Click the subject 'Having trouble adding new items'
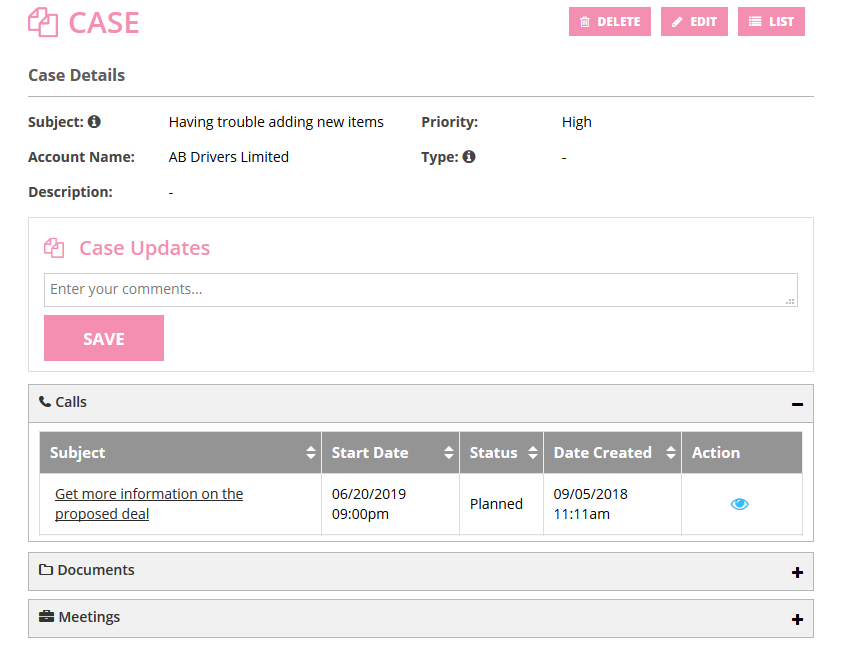 276,122
